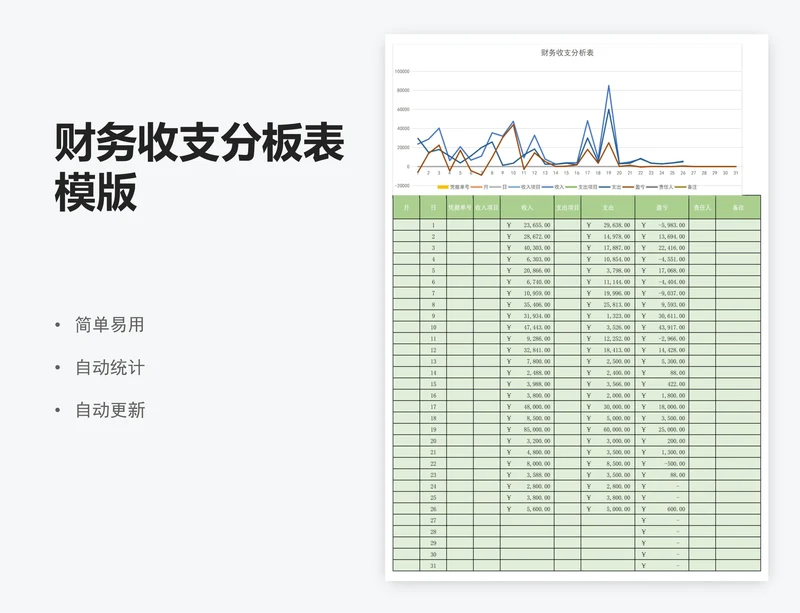The width and height of the screenshot is (800, 613).
Task: Click the income cell 48,000.00
Action: 527,407
